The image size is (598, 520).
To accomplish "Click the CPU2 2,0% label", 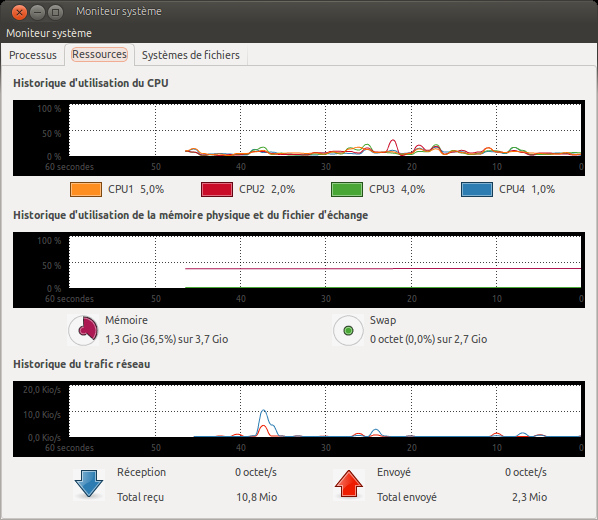I will pyautogui.click(x=267, y=189).
